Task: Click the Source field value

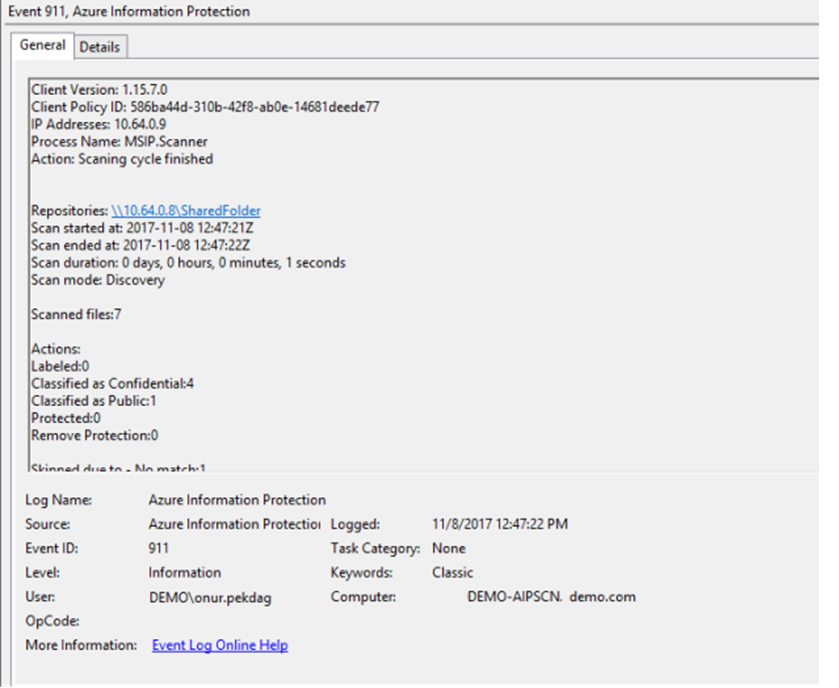Action: [234, 524]
